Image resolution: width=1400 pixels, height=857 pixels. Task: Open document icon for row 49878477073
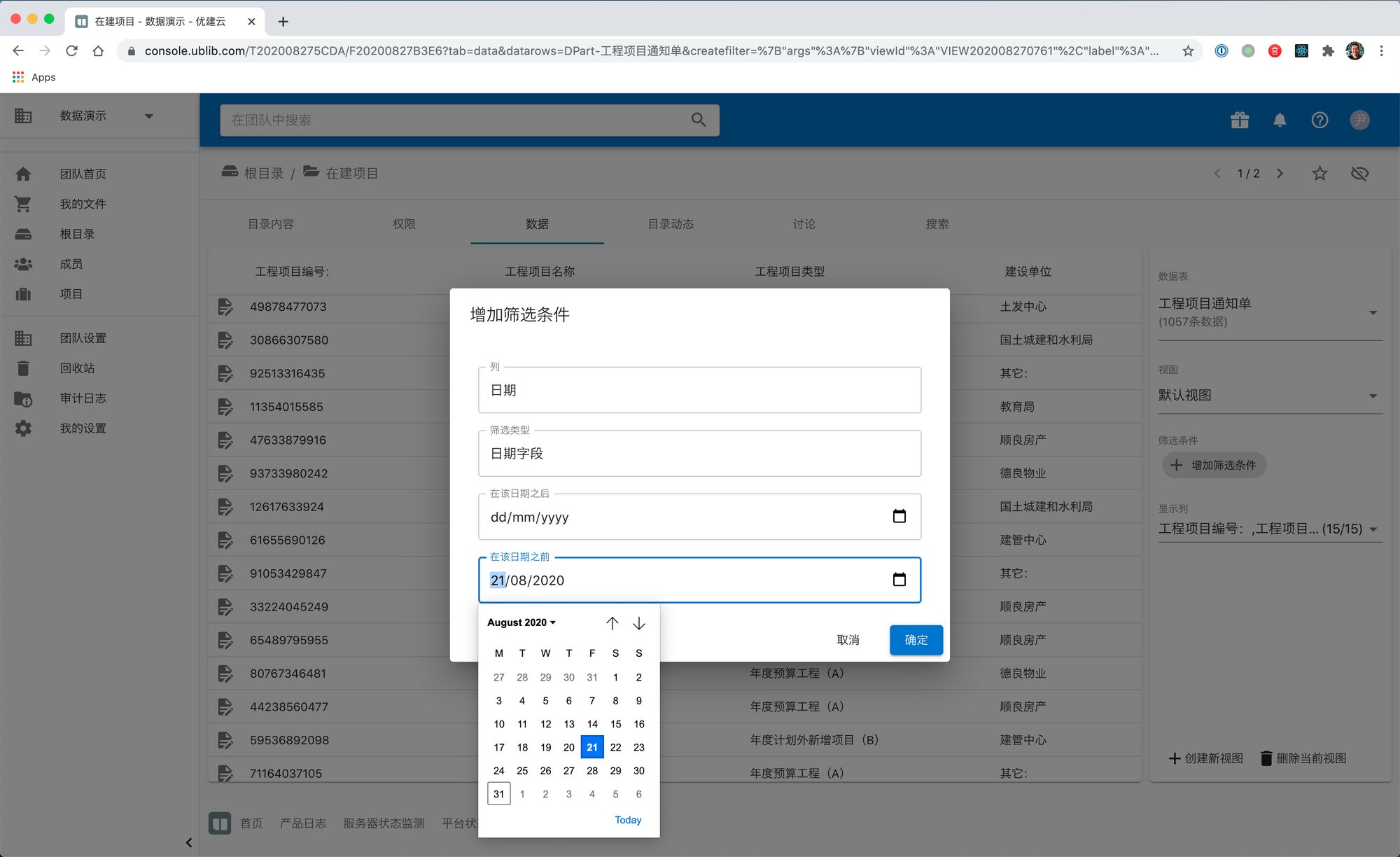(x=225, y=307)
